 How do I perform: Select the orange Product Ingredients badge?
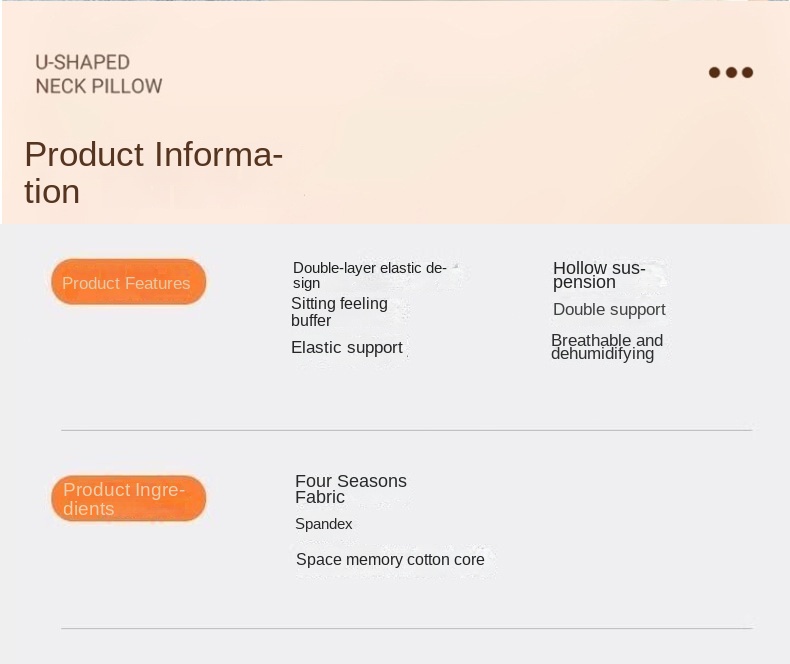[128, 499]
